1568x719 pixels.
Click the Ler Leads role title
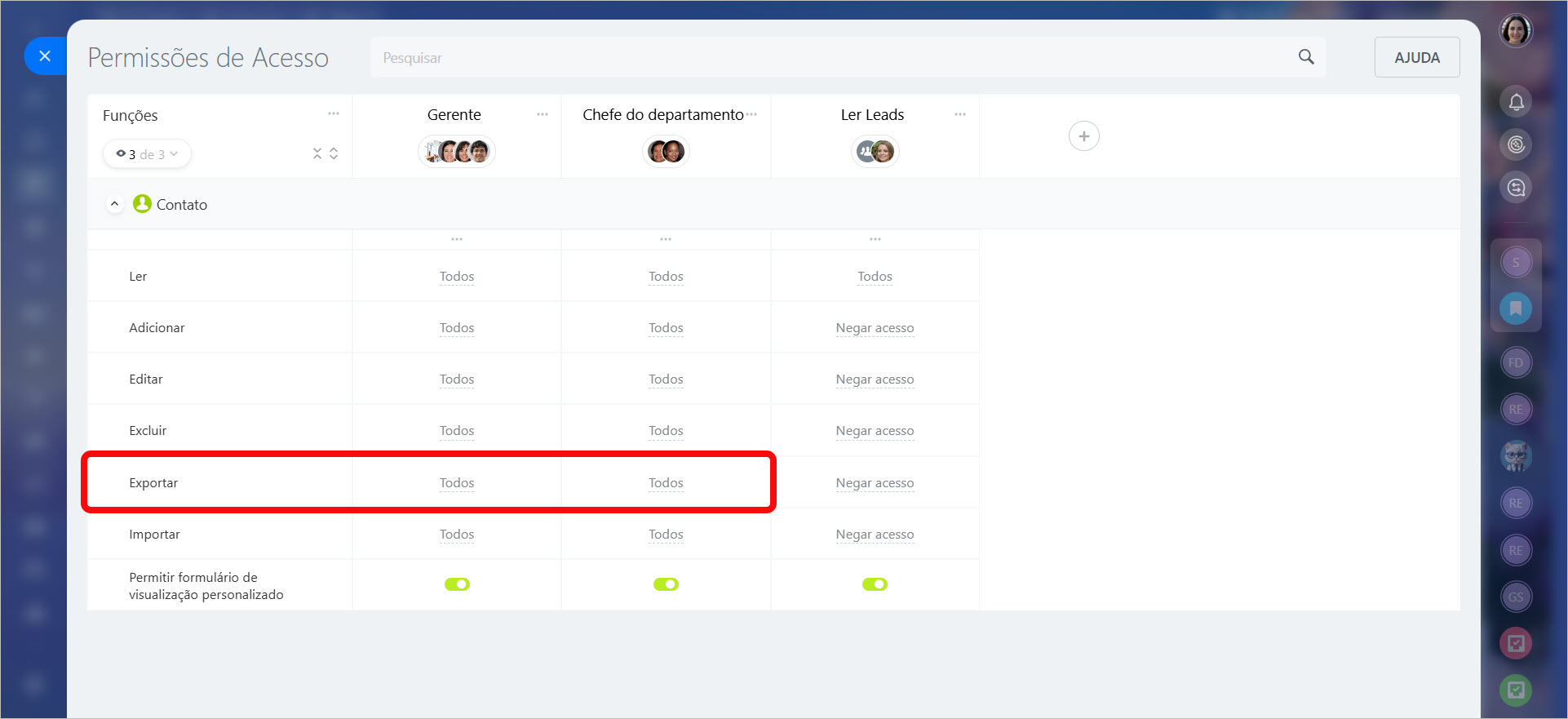click(x=872, y=115)
